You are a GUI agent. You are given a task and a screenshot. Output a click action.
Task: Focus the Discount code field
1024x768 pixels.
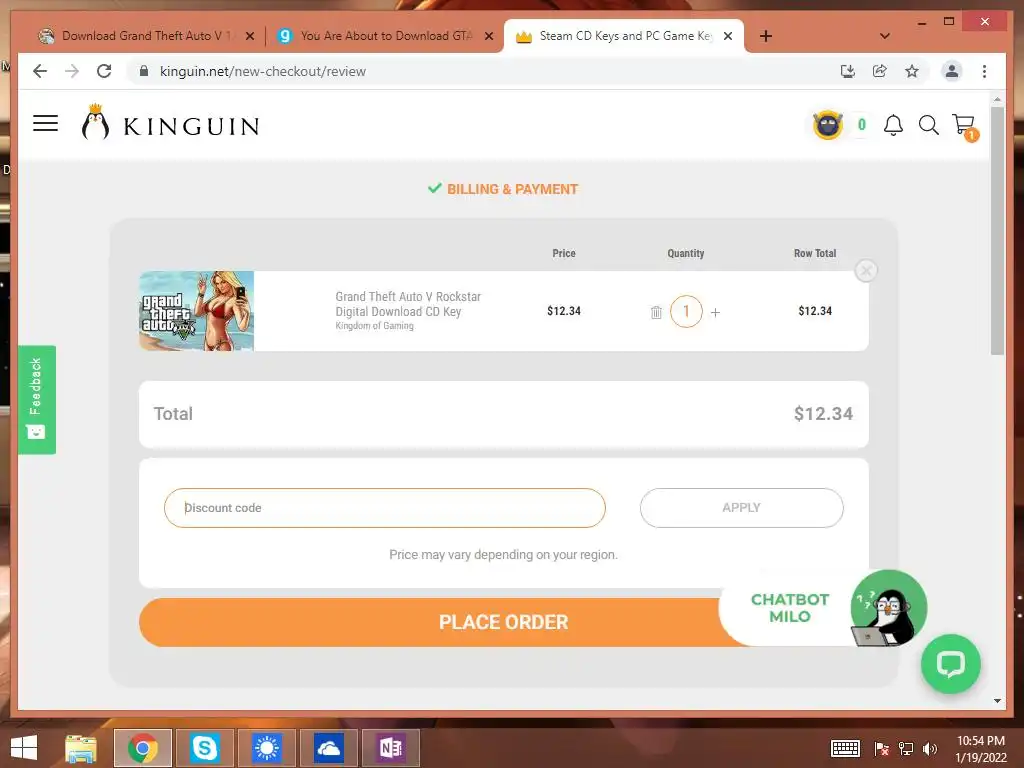(x=385, y=507)
